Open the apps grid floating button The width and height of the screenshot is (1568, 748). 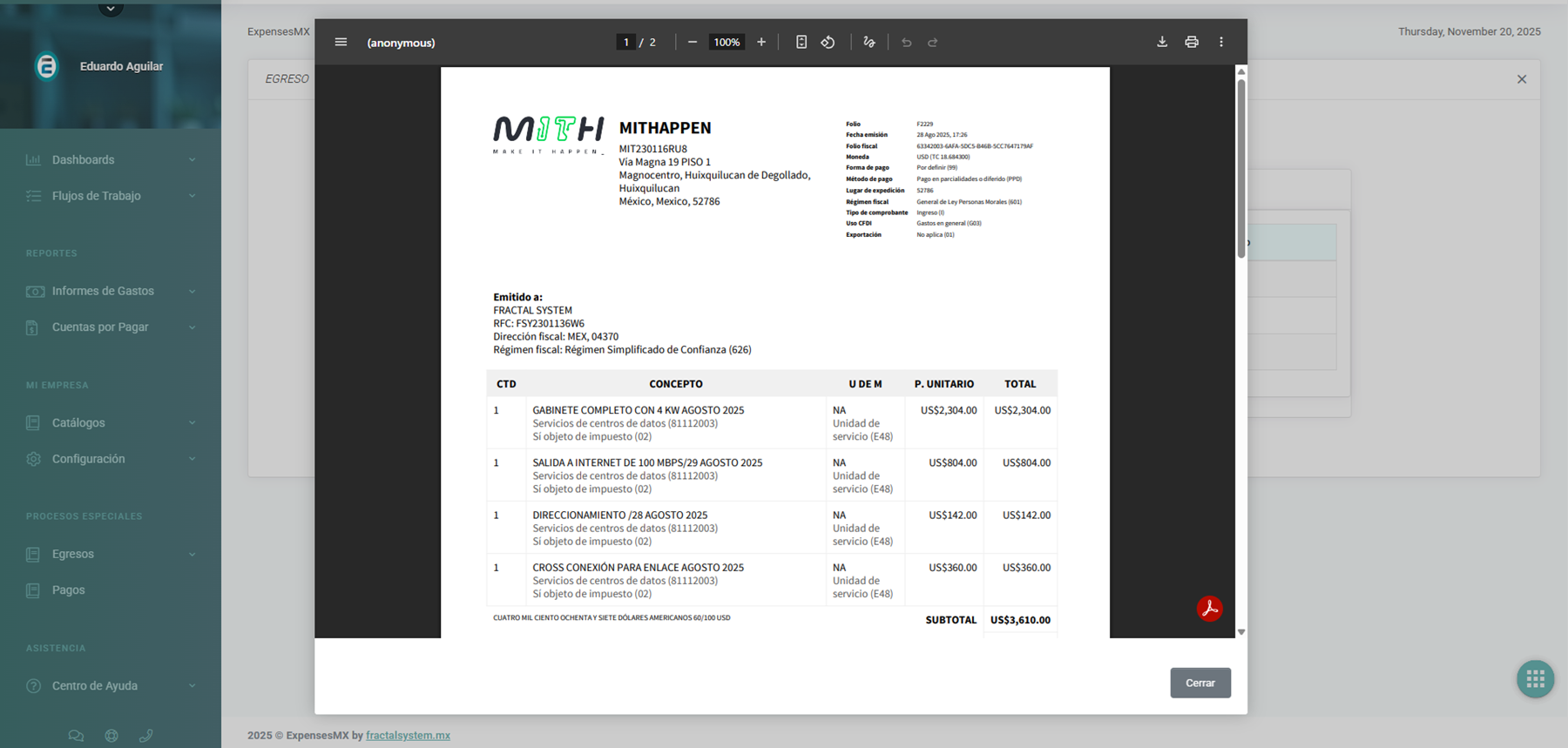pyautogui.click(x=1536, y=679)
